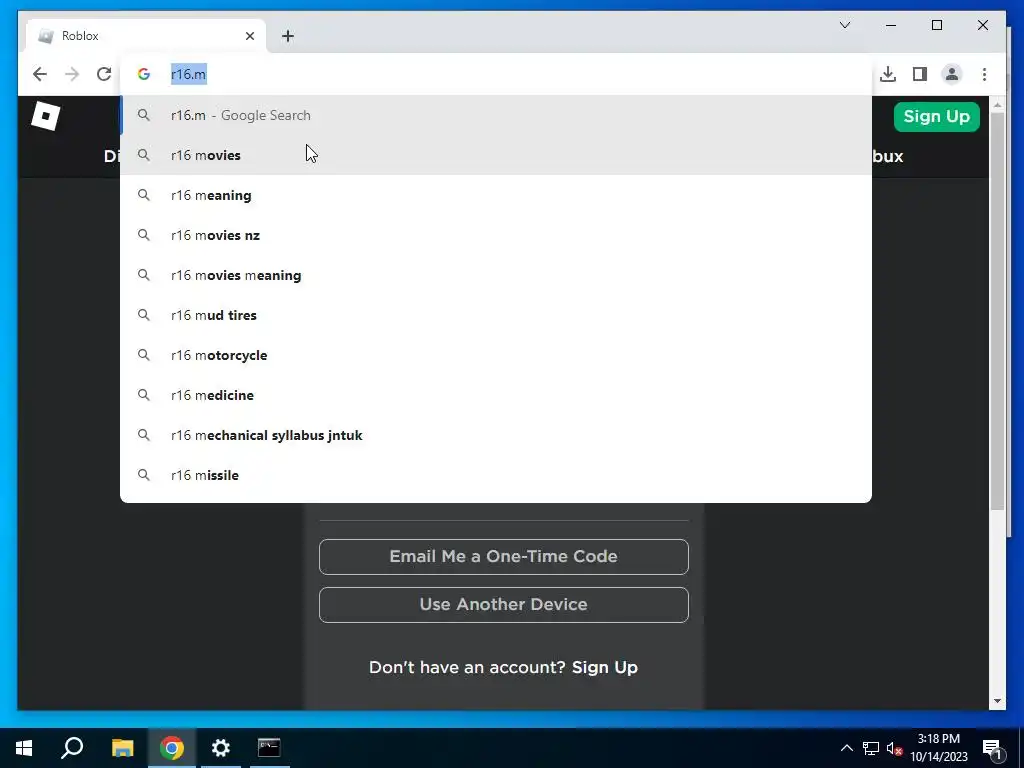Close the Roblox tab
Screen dimensions: 1024x768
249,36
